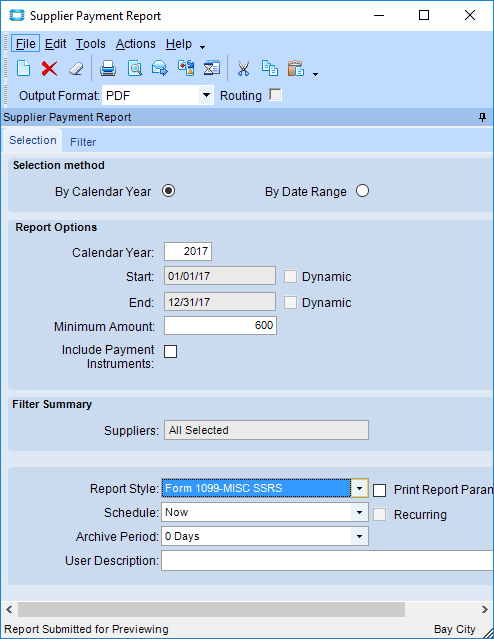This screenshot has height=639, width=494.
Task: Click the clipboard paste icon
Action: [x=296, y=68]
